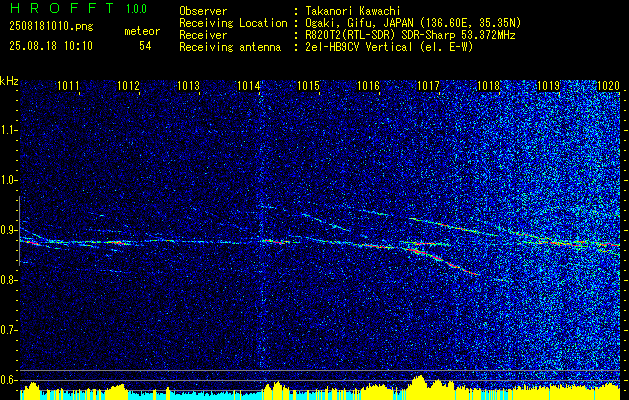The width and height of the screenshot is (629, 400).
Task: Click the 1019 time marker
Action: [548, 85]
